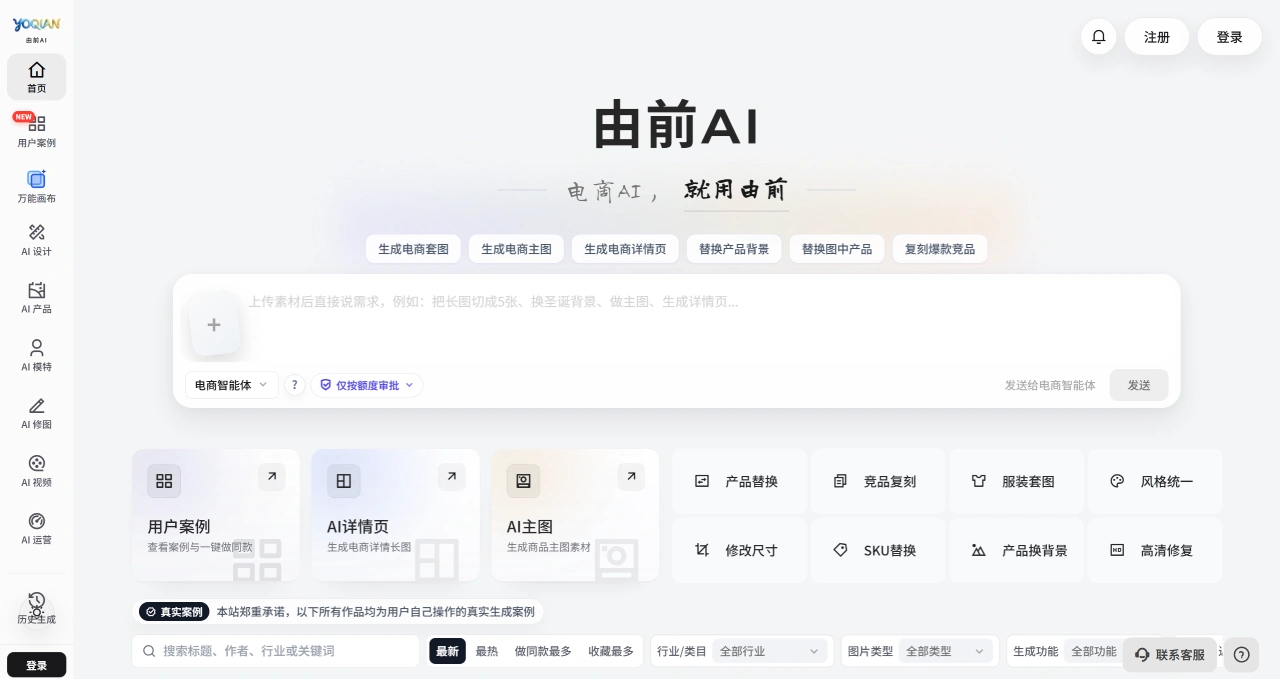
Task: Open AI 修图 in sidebar
Action: [x=36, y=413]
